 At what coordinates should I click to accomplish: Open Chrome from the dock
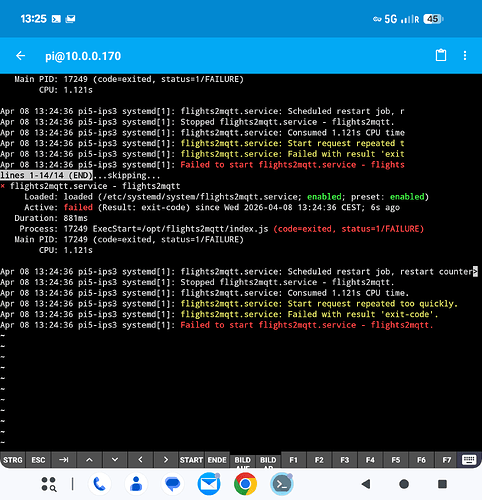[x=245, y=484]
